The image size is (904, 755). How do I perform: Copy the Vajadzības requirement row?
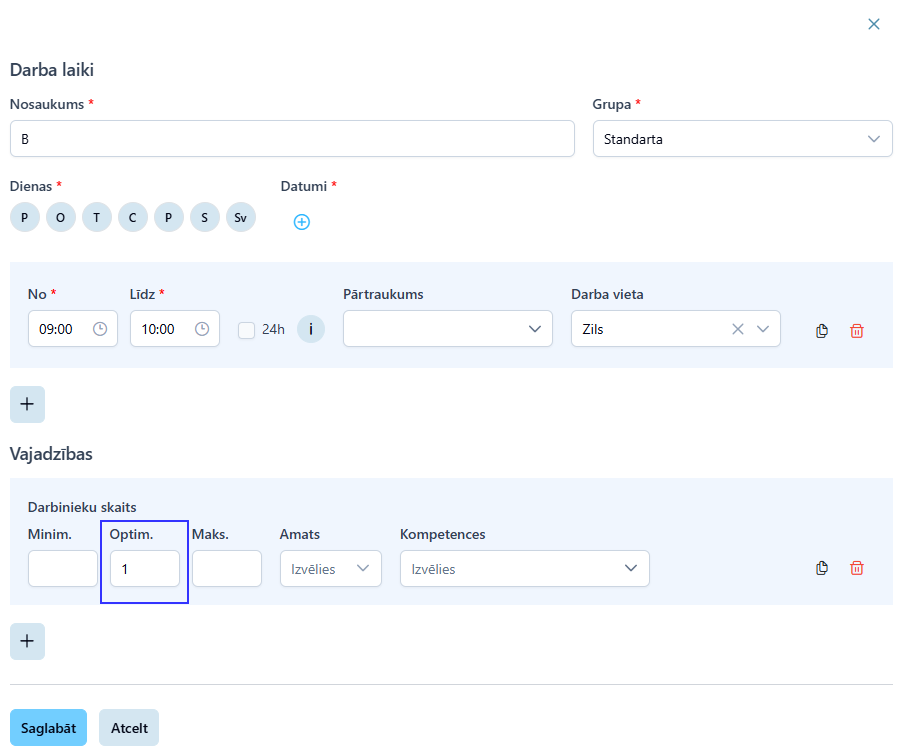[x=822, y=568]
